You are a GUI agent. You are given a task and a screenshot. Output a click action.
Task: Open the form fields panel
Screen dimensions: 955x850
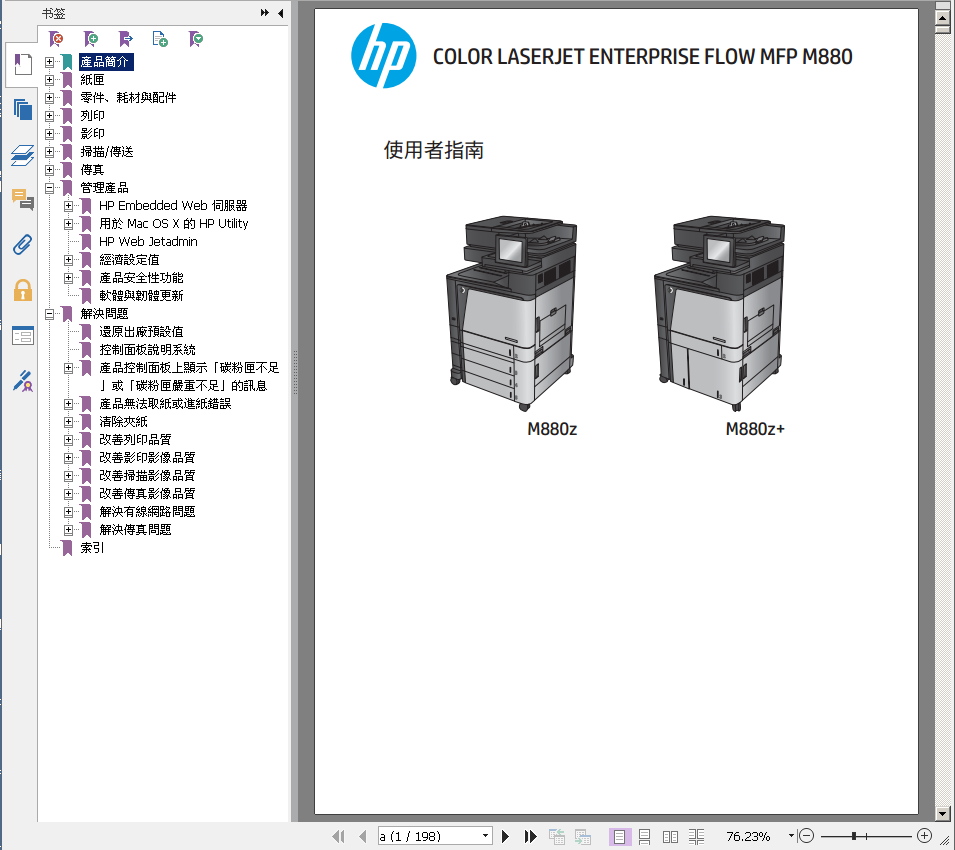(x=23, y=335)
